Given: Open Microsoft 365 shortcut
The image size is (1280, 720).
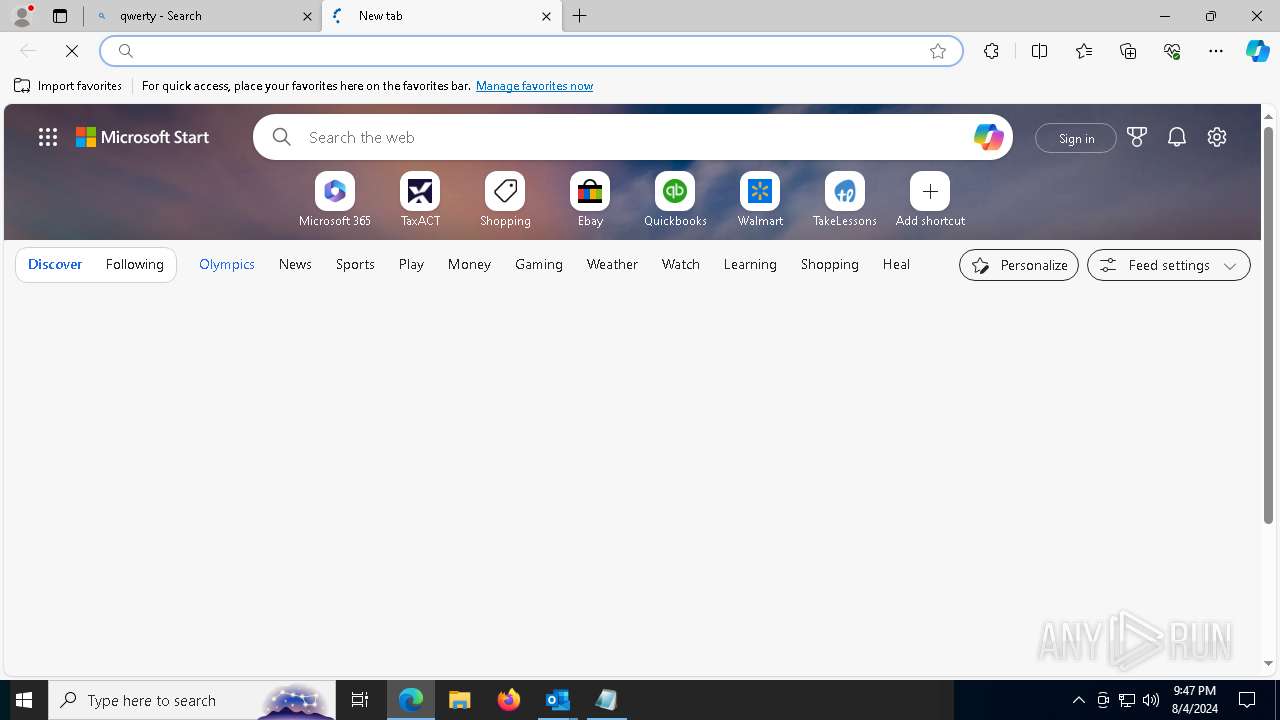Looking at the screenshot, I should click(335, 200).
